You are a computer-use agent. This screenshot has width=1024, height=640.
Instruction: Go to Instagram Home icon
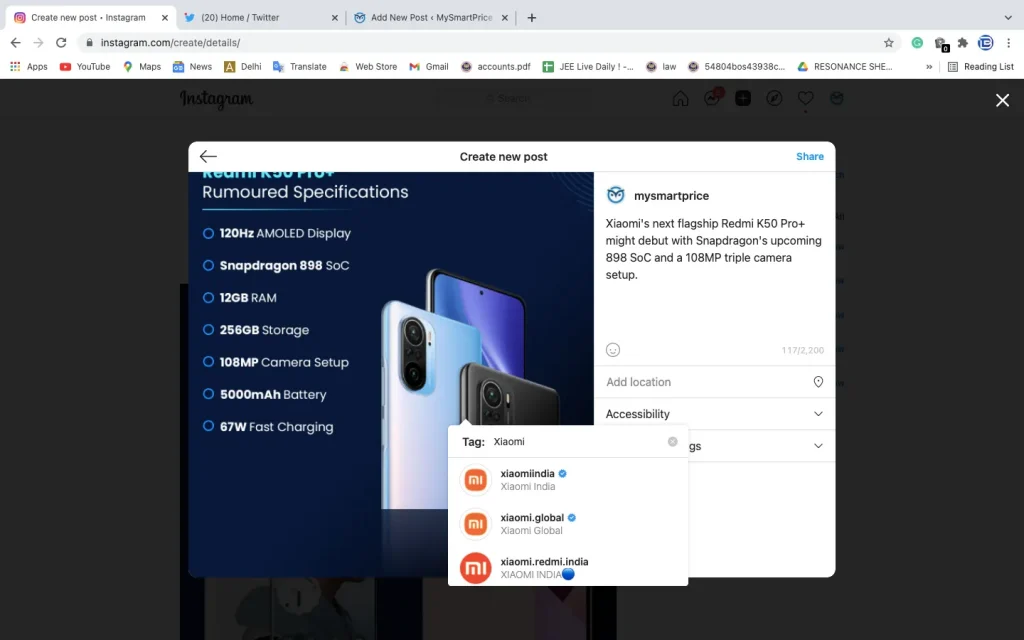(x=680, y=99)
